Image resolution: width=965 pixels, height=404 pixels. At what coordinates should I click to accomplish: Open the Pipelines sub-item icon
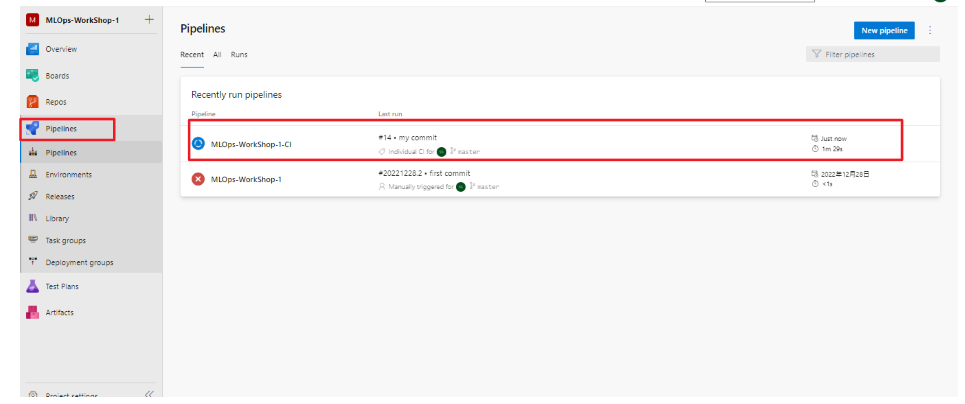(33, 153)
